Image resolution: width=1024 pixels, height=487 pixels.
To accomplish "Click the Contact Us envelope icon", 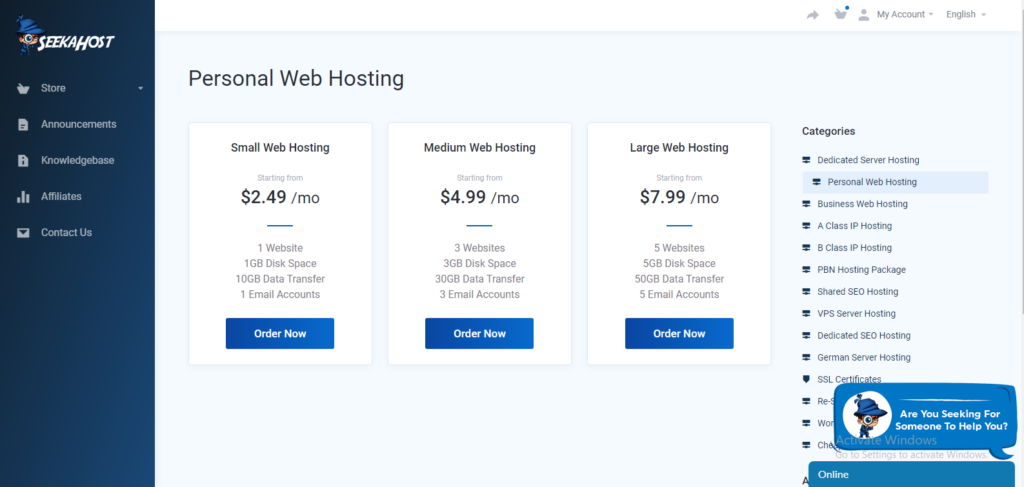I will point(24,232).
